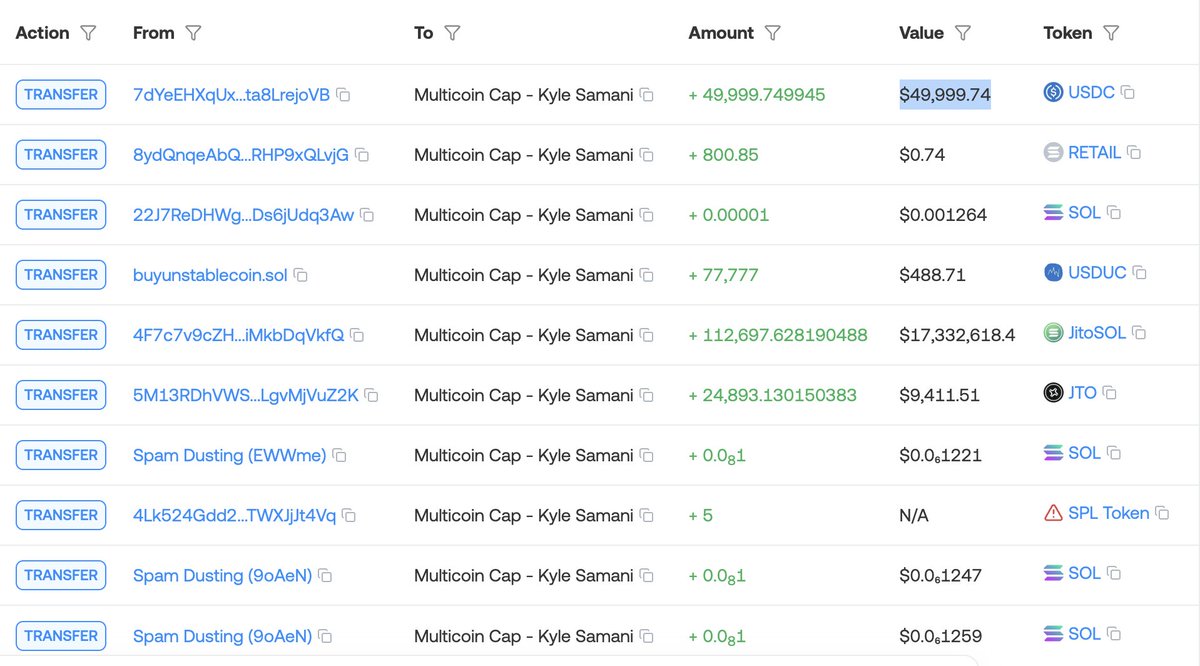Copy the JTO token address
The width and height of the screenshot is (1200, 666).
1109,393
